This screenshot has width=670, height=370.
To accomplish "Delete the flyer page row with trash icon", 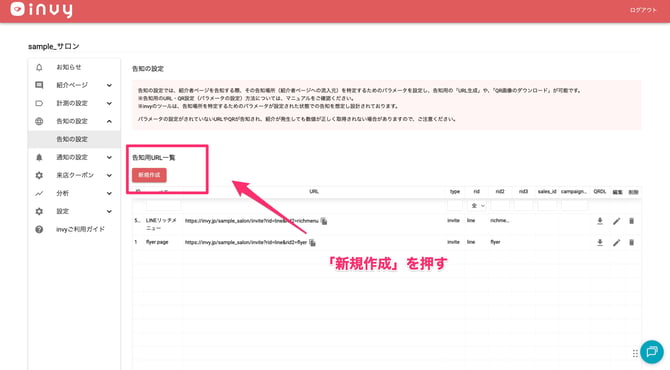I will point(632,242).
